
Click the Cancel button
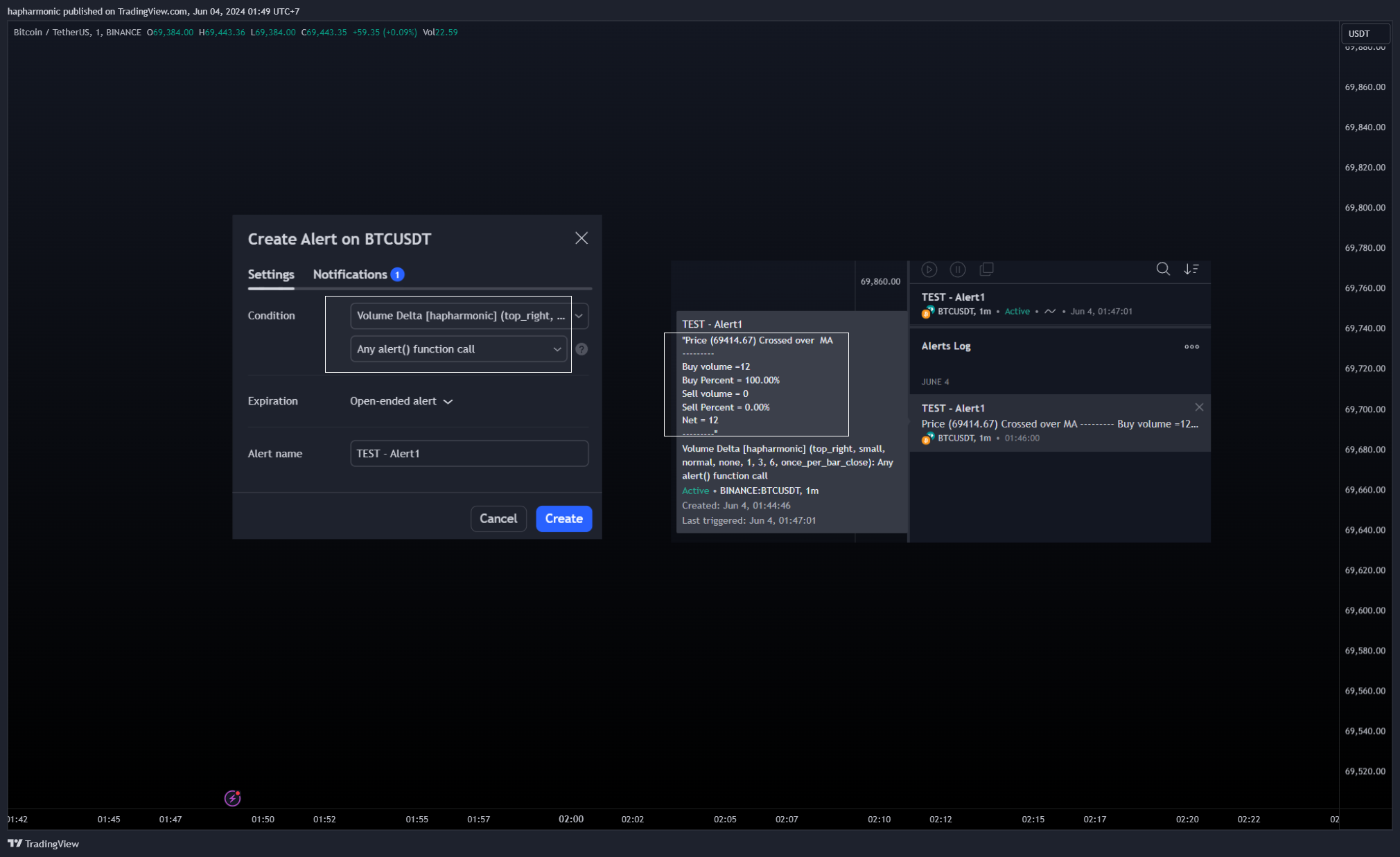tap(498, 519)
